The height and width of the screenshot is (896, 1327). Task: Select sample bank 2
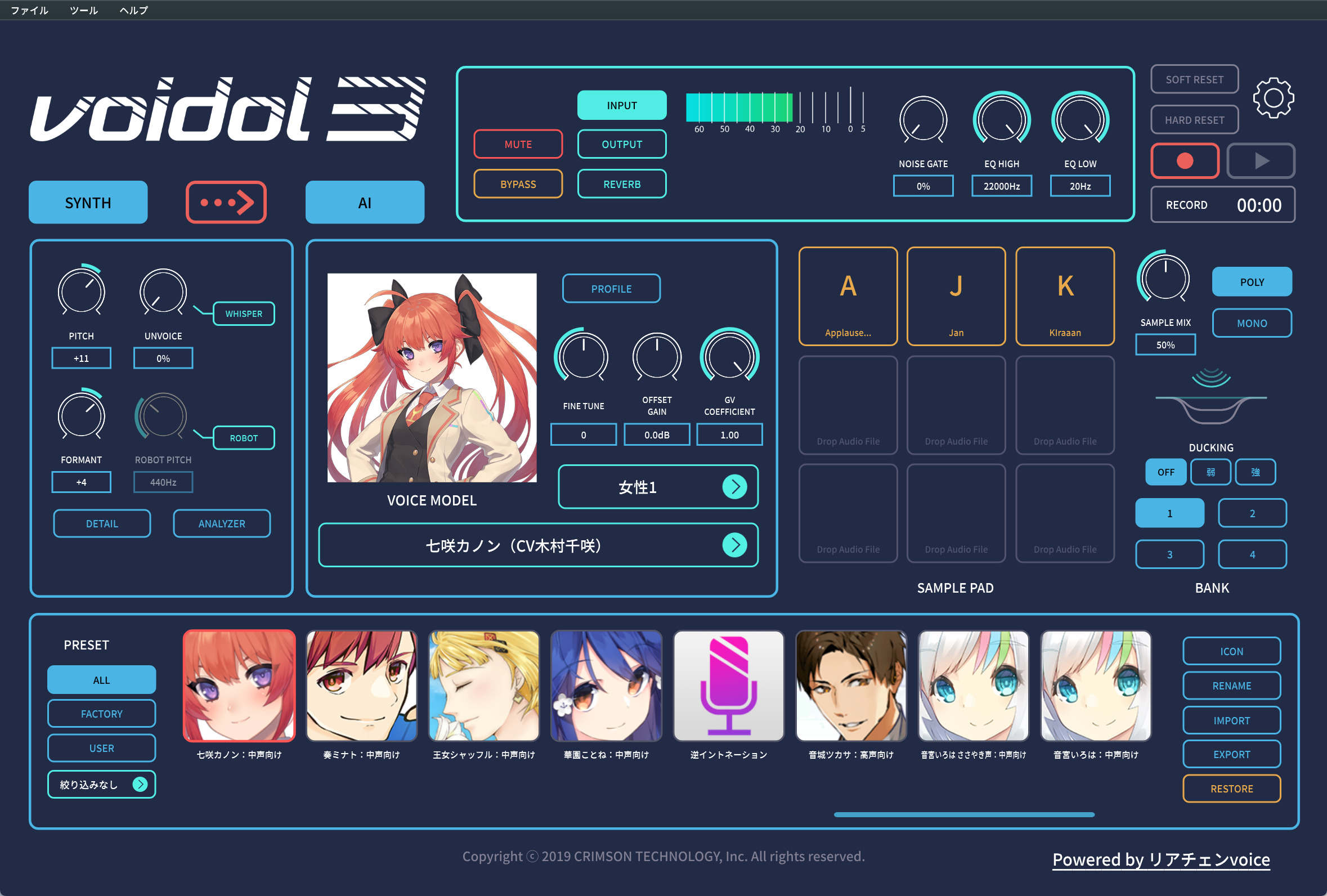(x=1252, y=513)
